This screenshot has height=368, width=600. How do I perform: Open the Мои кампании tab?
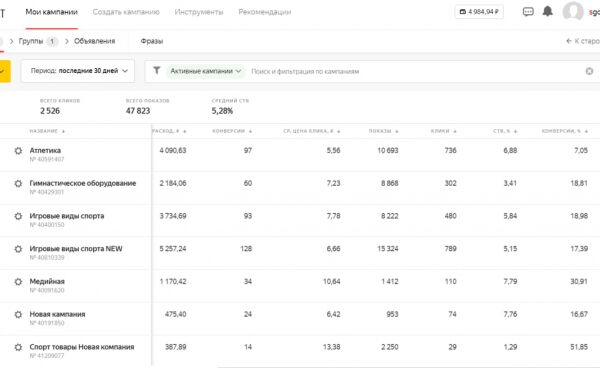(x=52, y=12)
